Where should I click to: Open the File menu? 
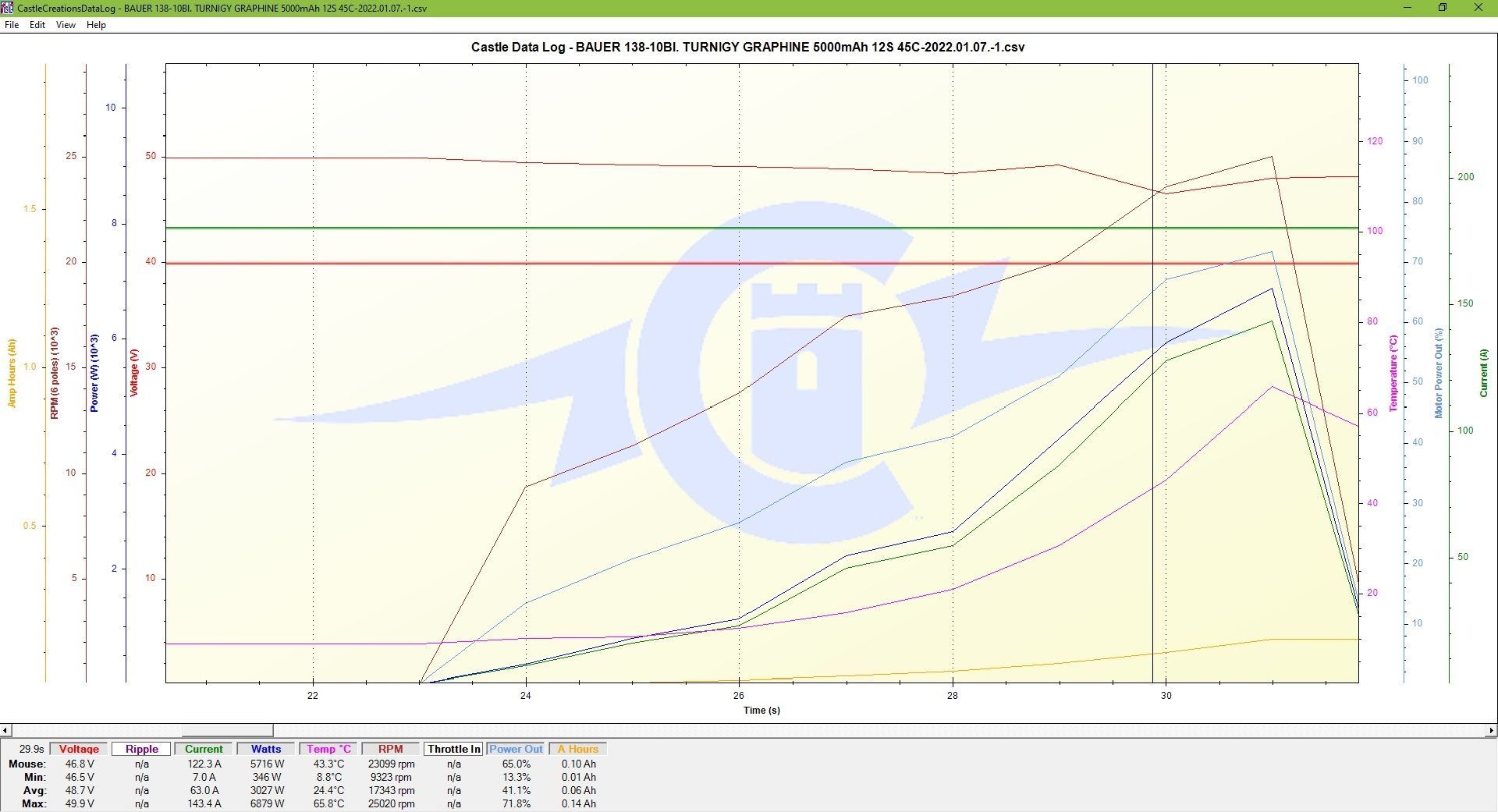(12, 25)
